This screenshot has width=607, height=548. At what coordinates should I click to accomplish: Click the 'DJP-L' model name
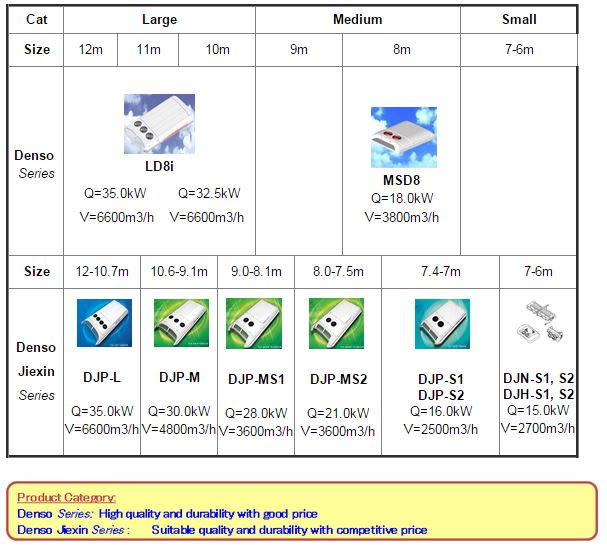102,377
